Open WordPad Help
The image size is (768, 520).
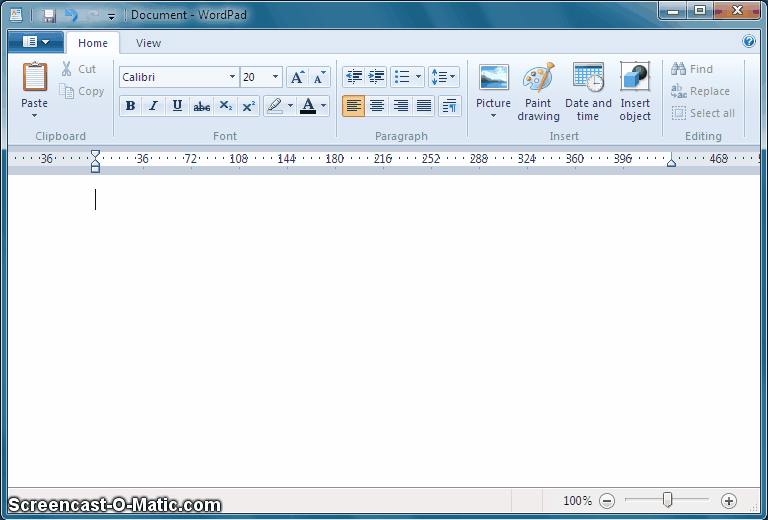click(749, 41)
